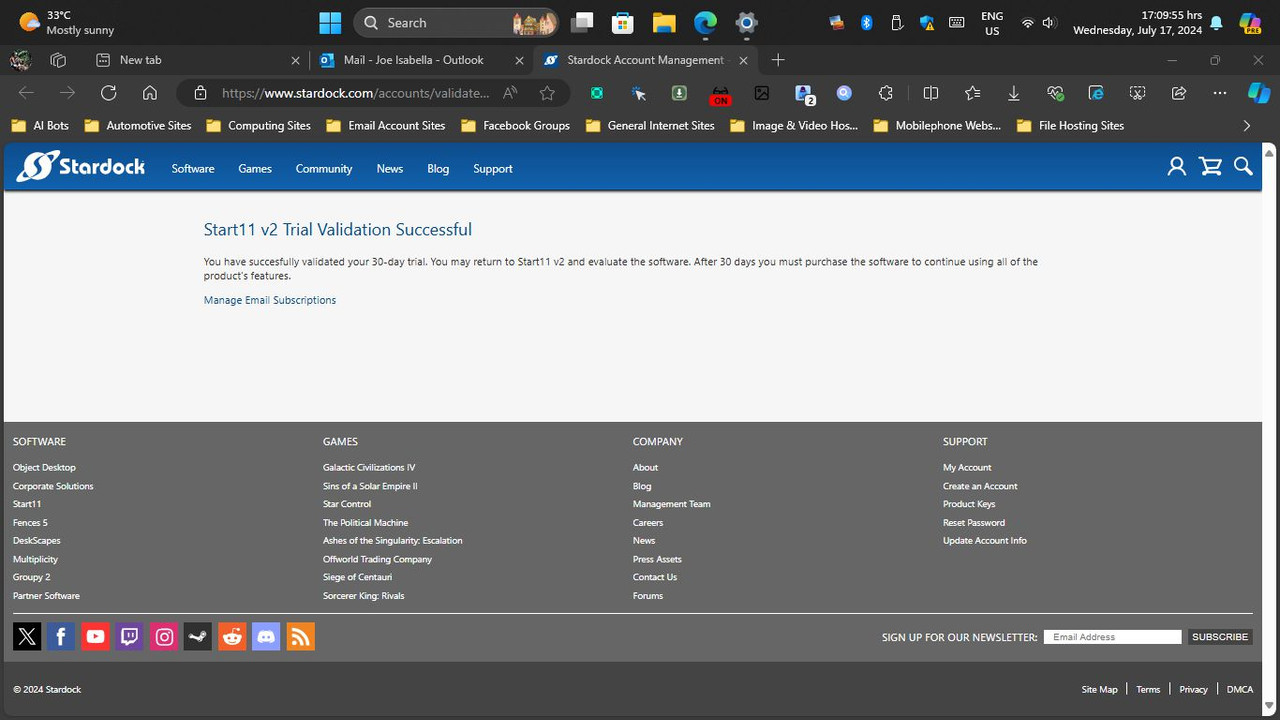Open Stardock's Steam page icon

tap(197, 636)
